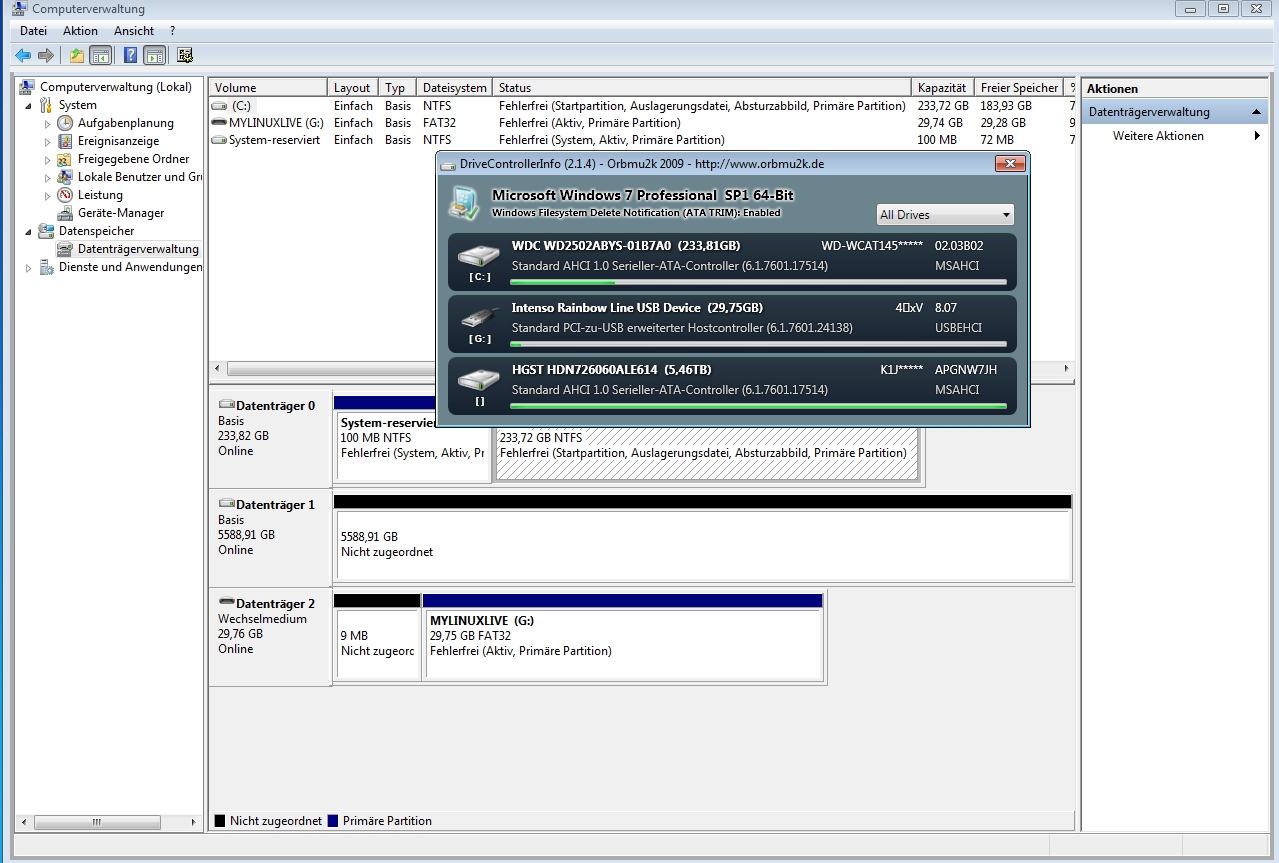Collapse the Datenspeicher tree node
This screenshot has width=1279, height=863.
[29, 231]
